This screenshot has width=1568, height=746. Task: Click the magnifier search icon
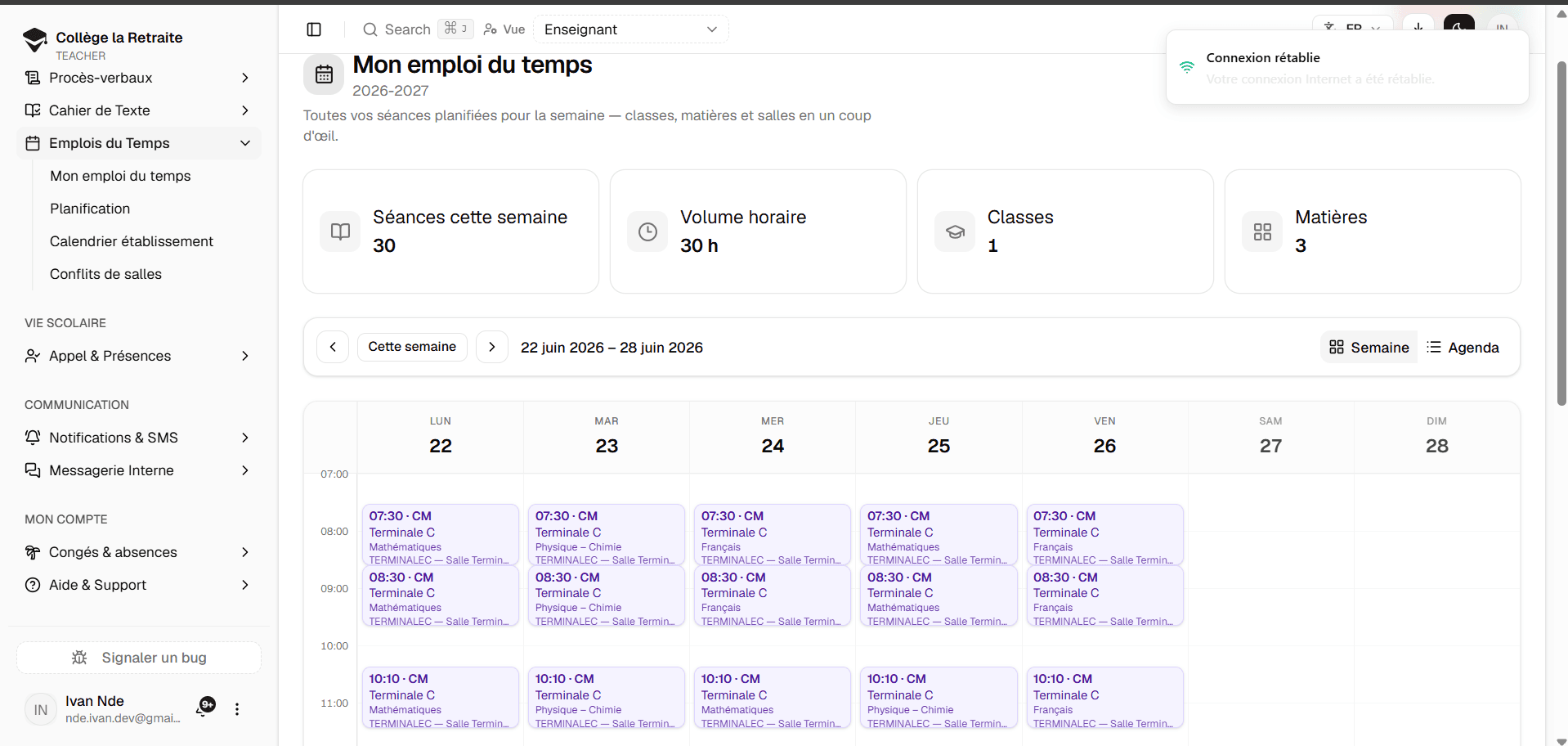click(x=370, y=29)
